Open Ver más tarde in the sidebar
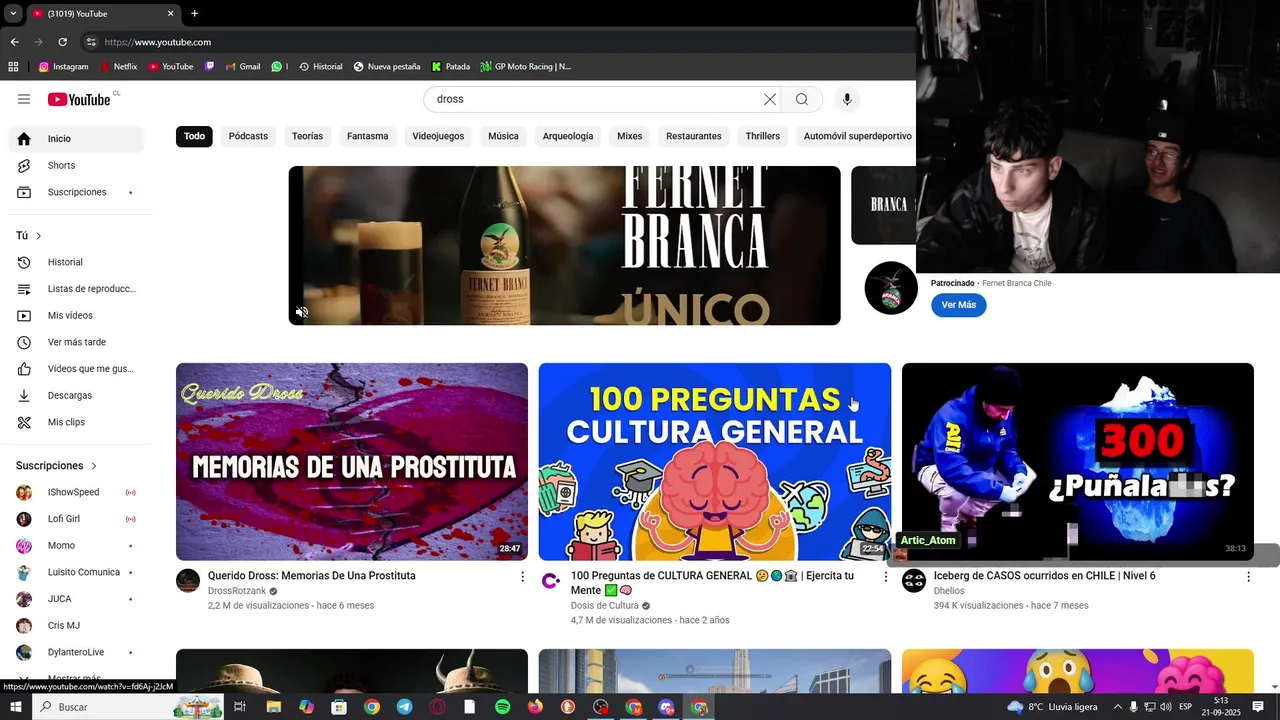The height and width of the screenshot is (720, 1280). [76, 342]
